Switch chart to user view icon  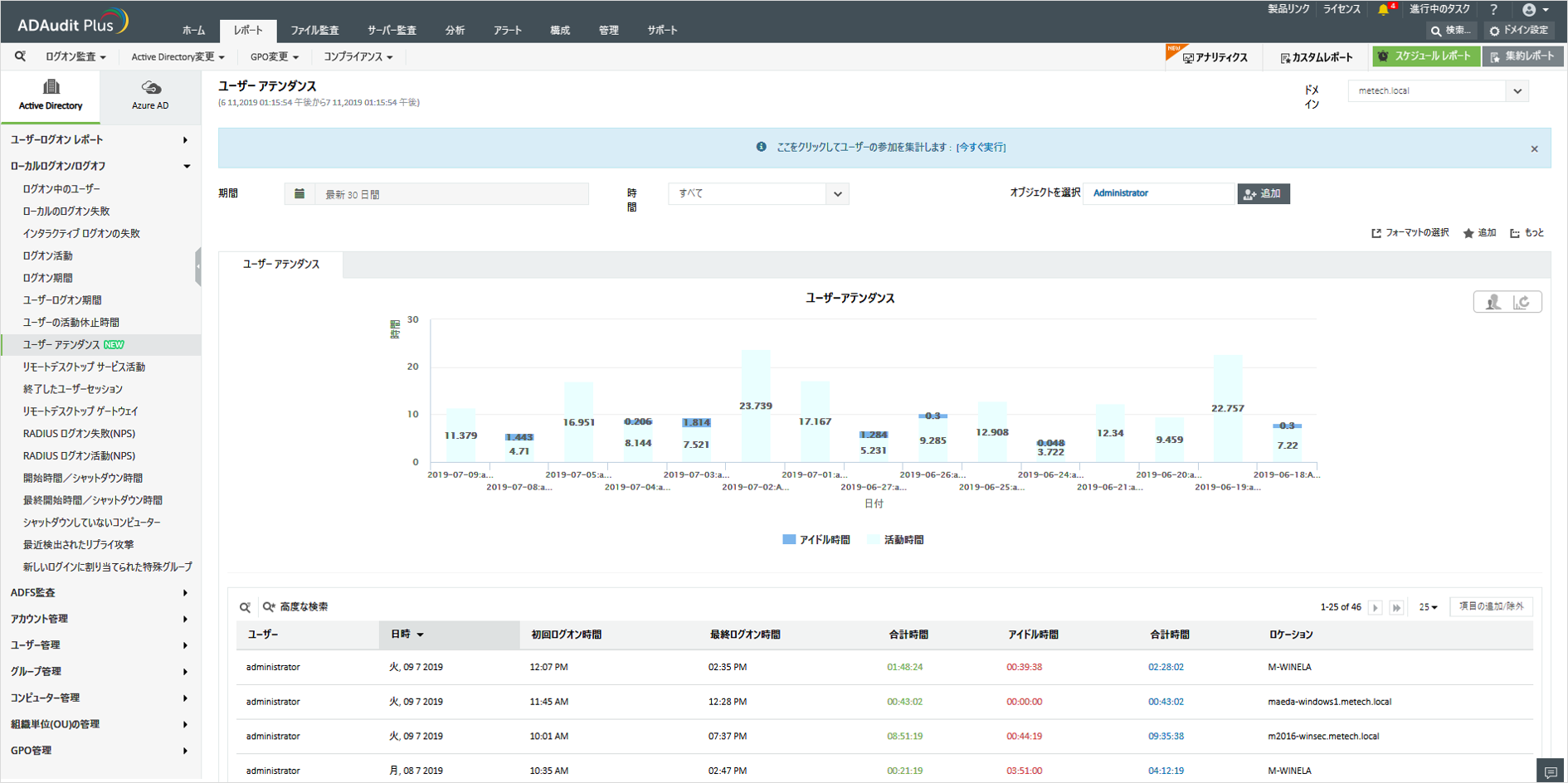coord(1493,302)
